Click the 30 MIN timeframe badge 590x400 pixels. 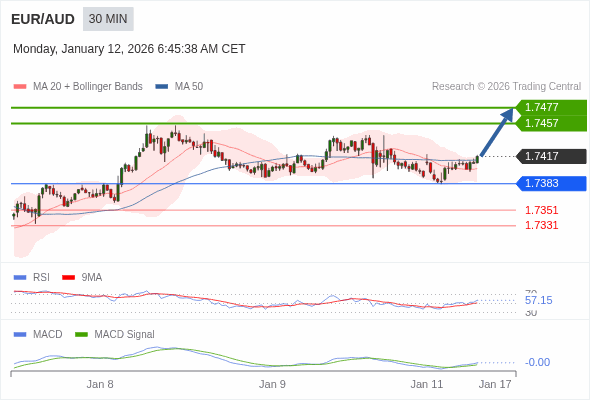point(108,19)
